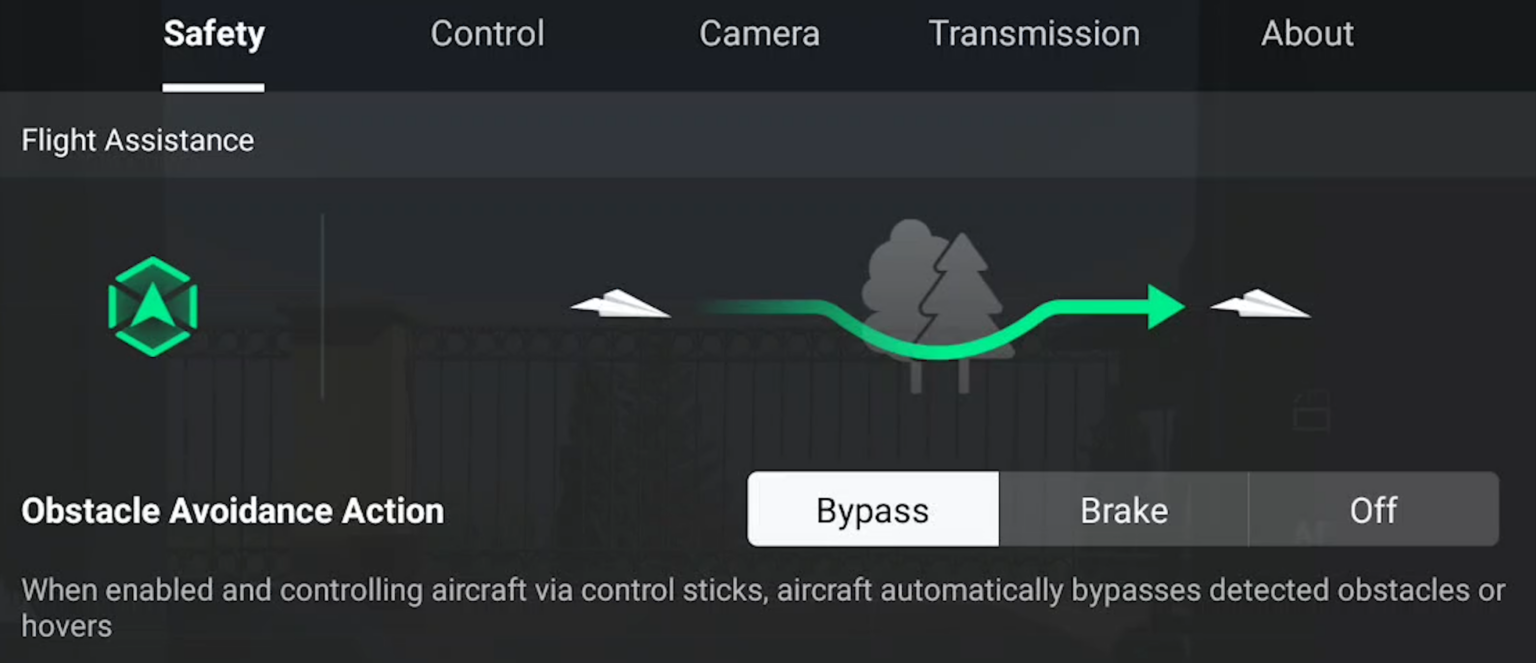
Task: Switch to the Control tab
Action: point(487,33)
